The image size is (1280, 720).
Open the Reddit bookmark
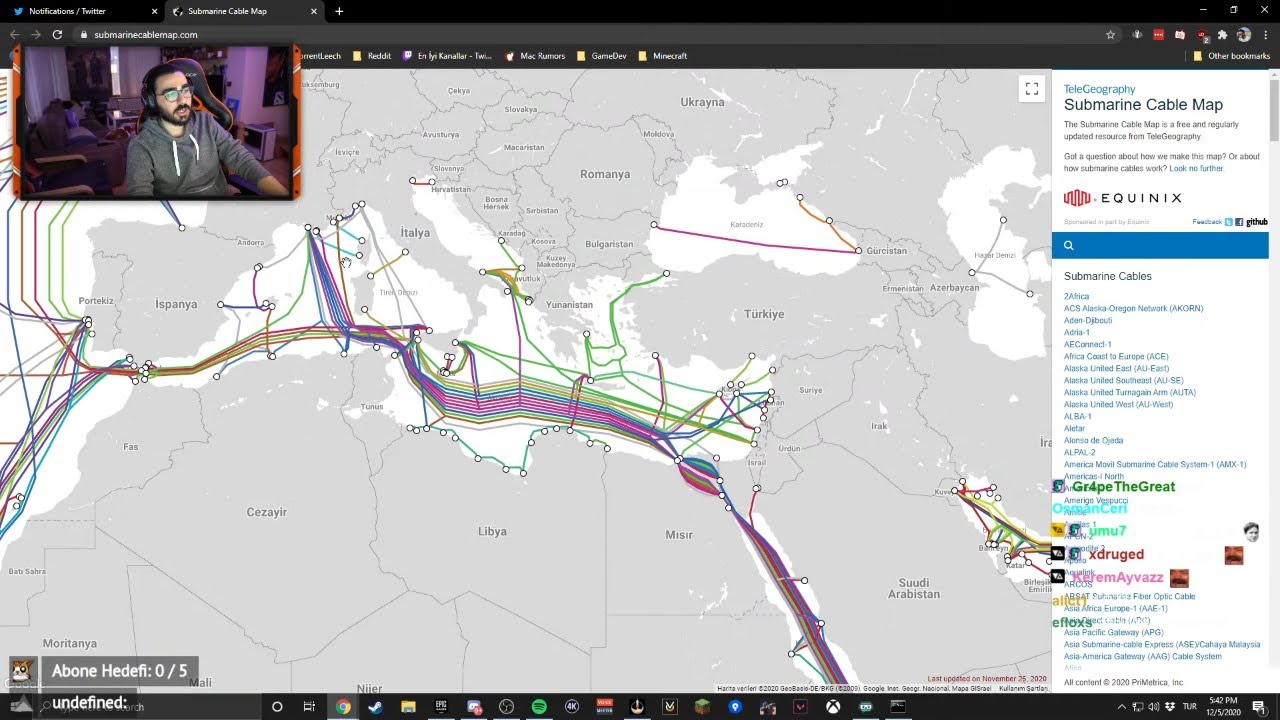click(x=371, y=56)
